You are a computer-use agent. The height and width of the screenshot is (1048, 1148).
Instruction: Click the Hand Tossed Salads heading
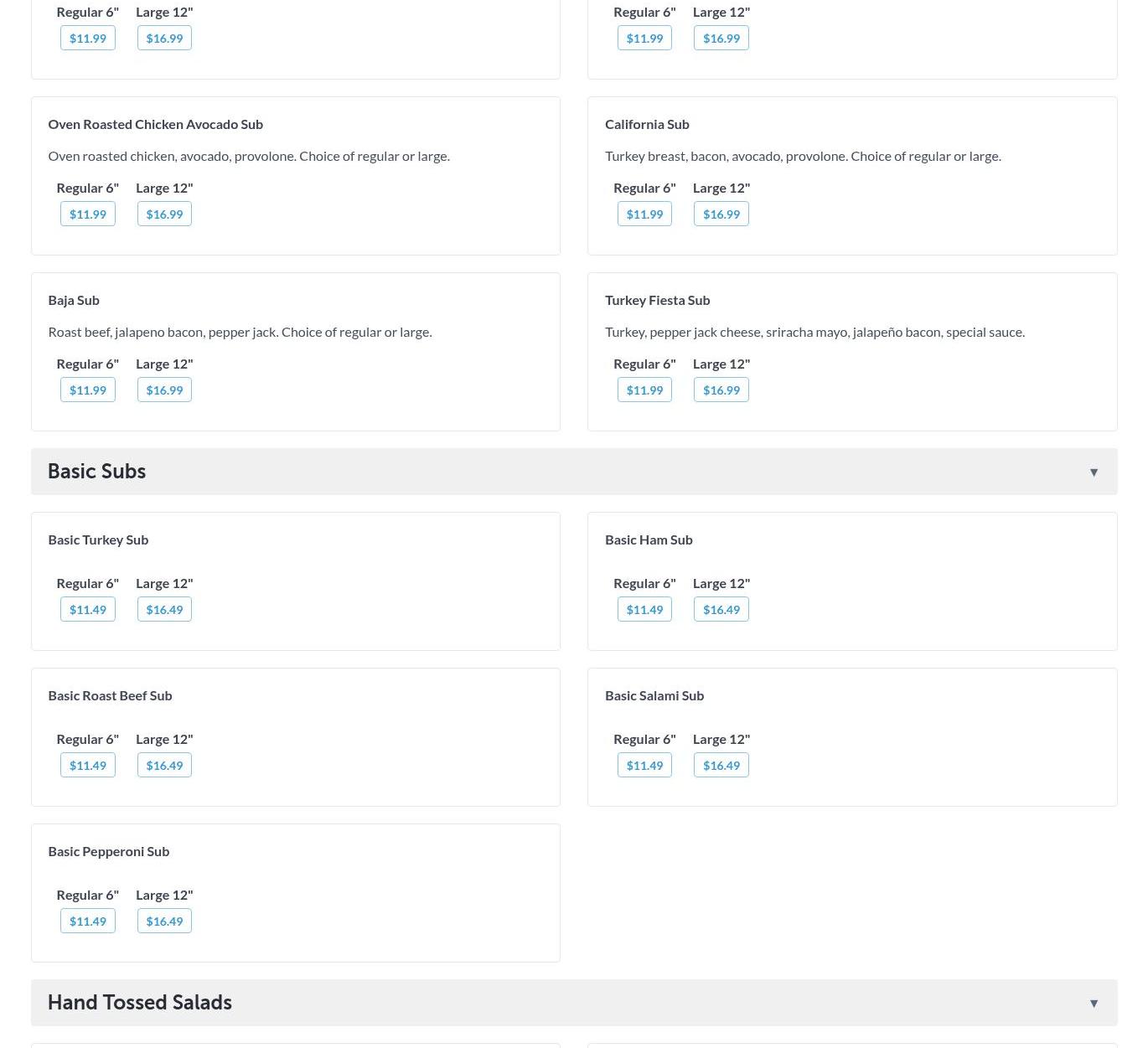(139, 1003)
